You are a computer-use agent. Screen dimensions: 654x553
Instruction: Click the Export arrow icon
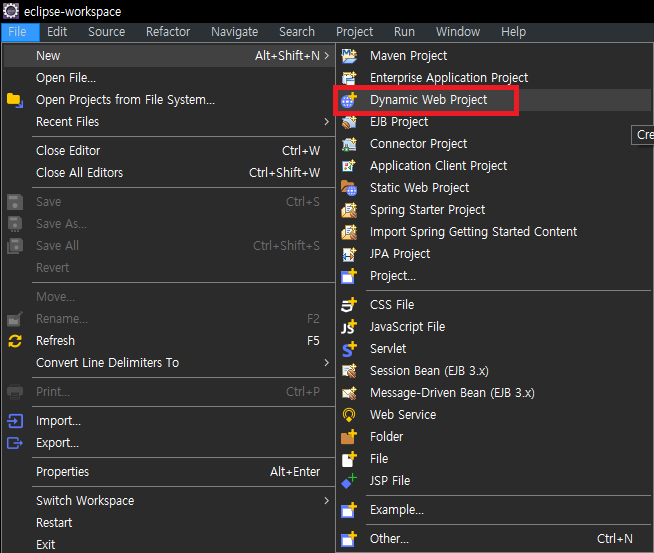[15, 443]
